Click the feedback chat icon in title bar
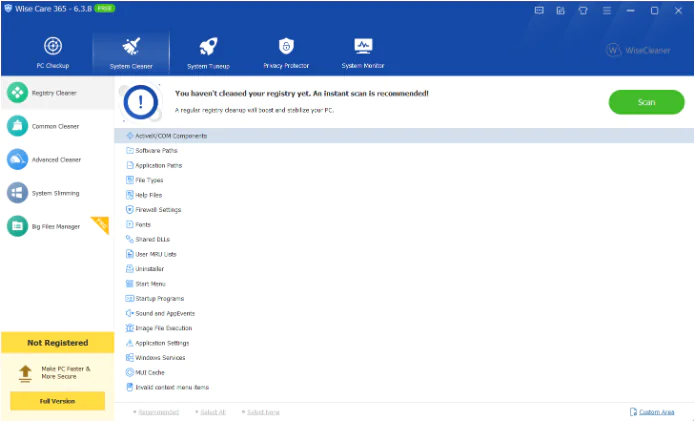Screen dimensions: 695x425 [539, 10]
